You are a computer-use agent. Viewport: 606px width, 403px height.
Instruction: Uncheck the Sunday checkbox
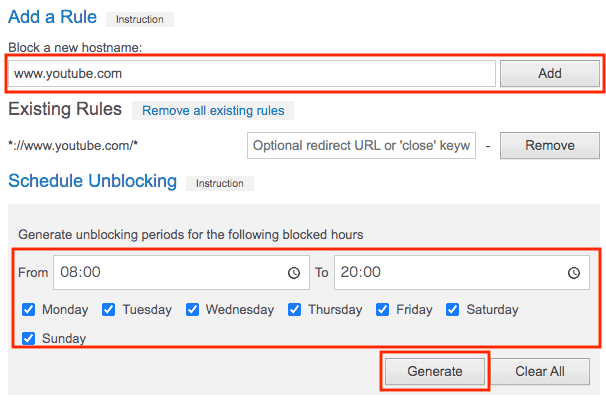[29, 338]
